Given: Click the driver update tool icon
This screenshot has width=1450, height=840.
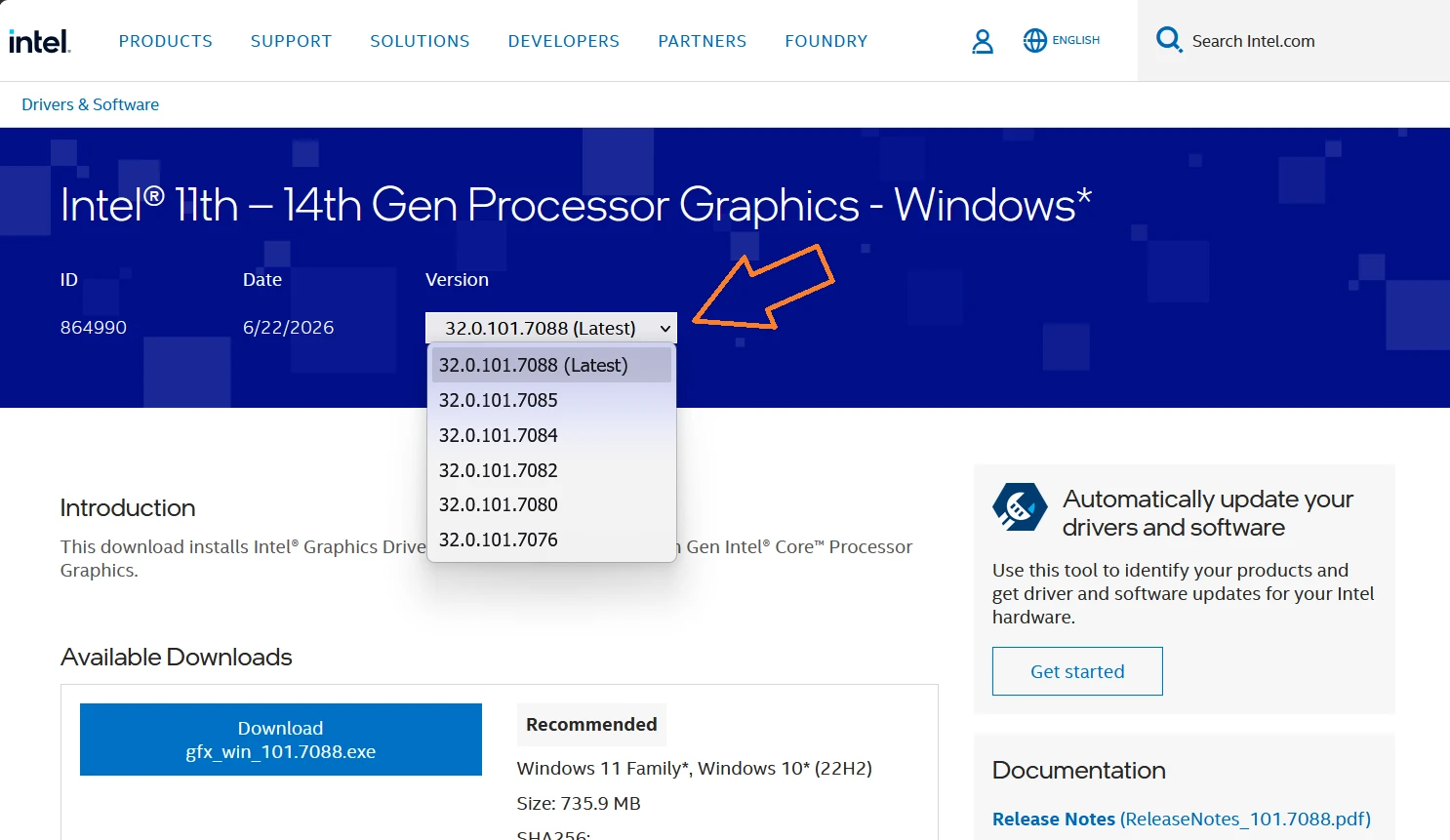Looking at the screenshot, I should [1020, 507].
